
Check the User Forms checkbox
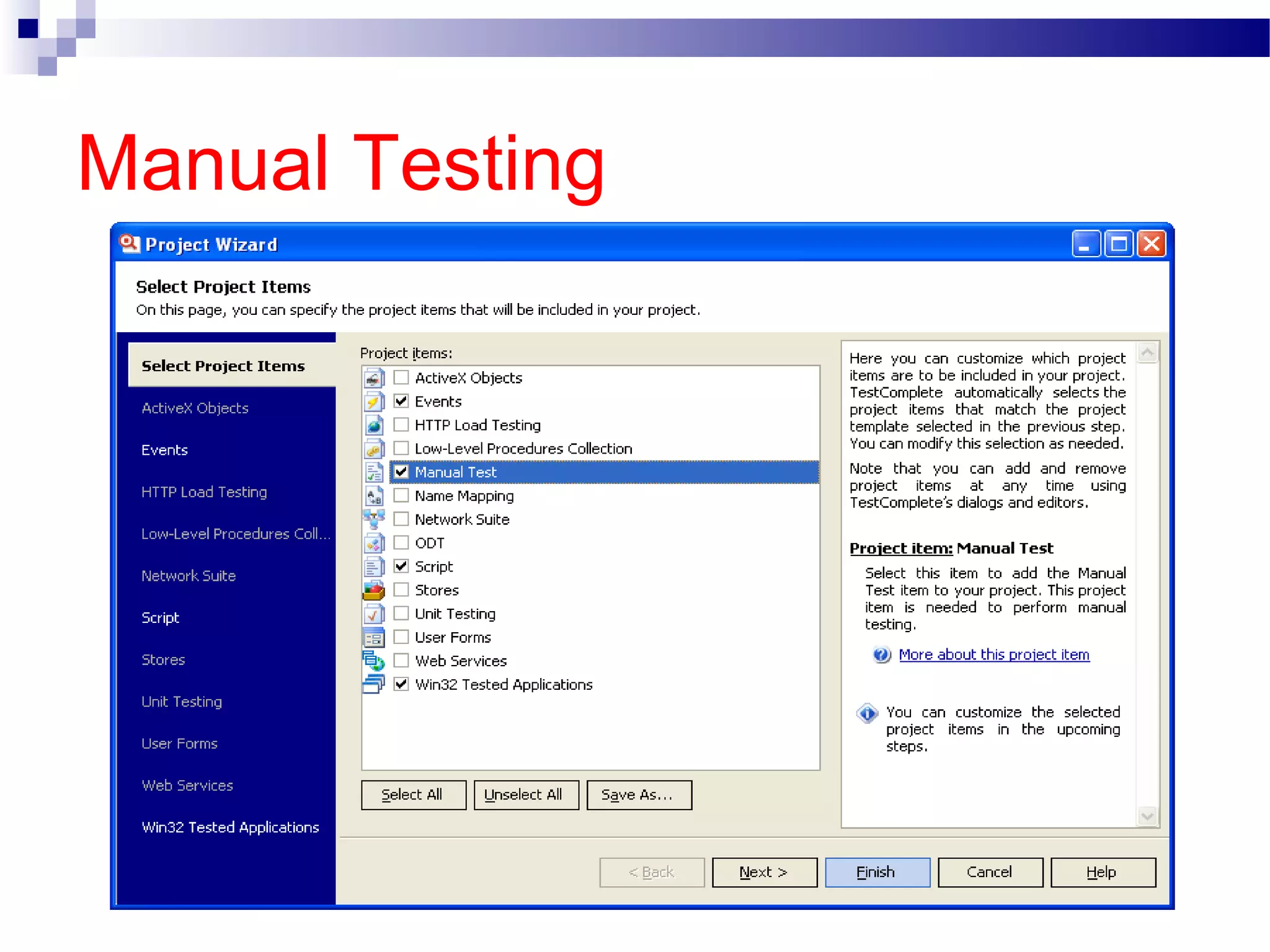(x=401, y=637)
